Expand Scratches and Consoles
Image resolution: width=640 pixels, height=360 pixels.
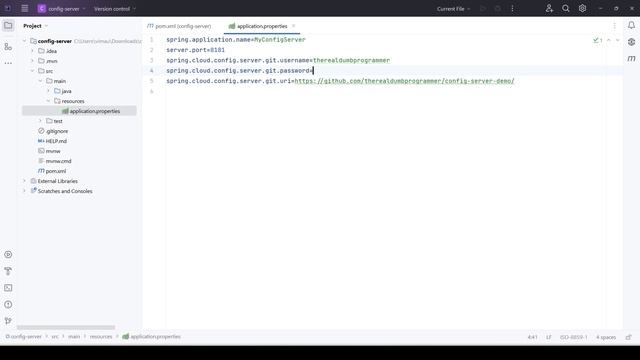24,191
